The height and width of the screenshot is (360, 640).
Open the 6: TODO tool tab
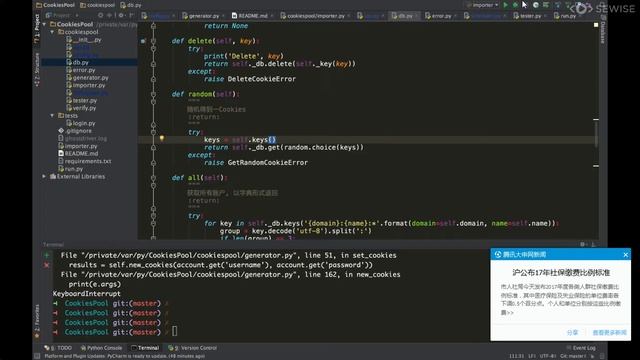[x=58, y=348]
